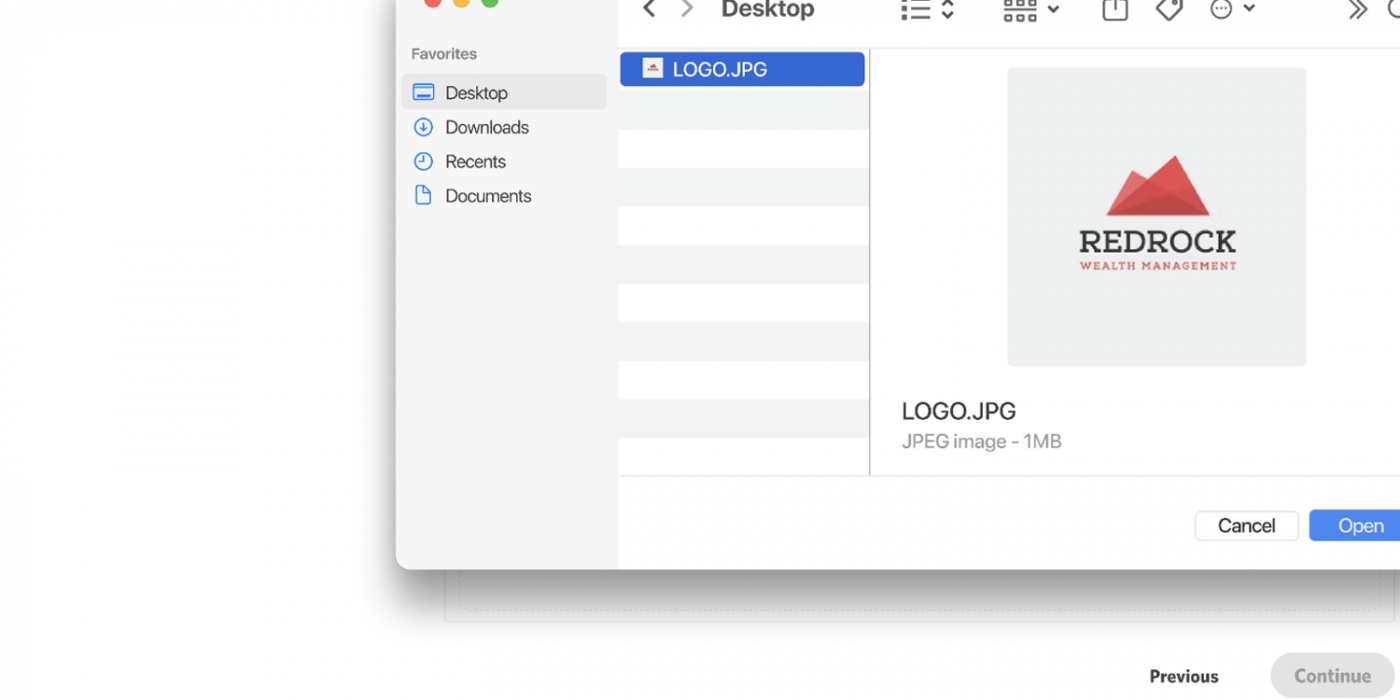Select Desktop in the Favorites sidebar
Viewport: 1400px width, 700px height.
pos(476,93)
